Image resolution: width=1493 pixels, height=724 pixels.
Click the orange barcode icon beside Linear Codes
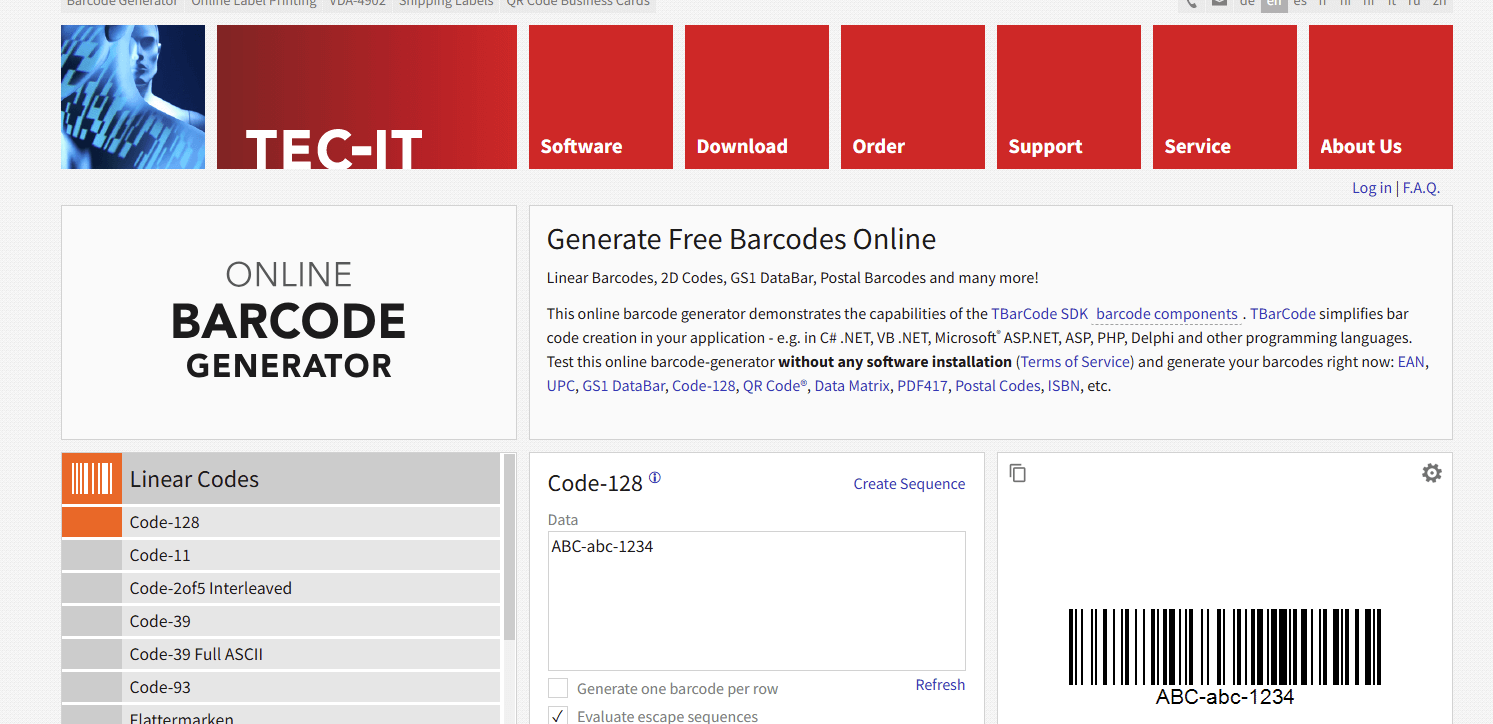tap(92, 479)
